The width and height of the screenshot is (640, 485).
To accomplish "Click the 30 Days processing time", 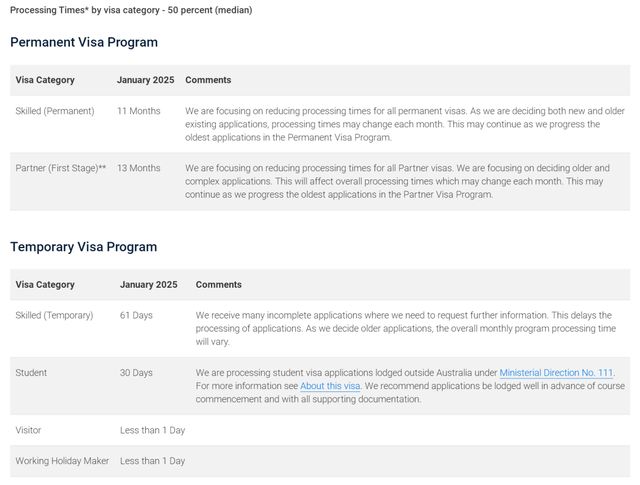I will pyautogui.click(x=136, y=373).
